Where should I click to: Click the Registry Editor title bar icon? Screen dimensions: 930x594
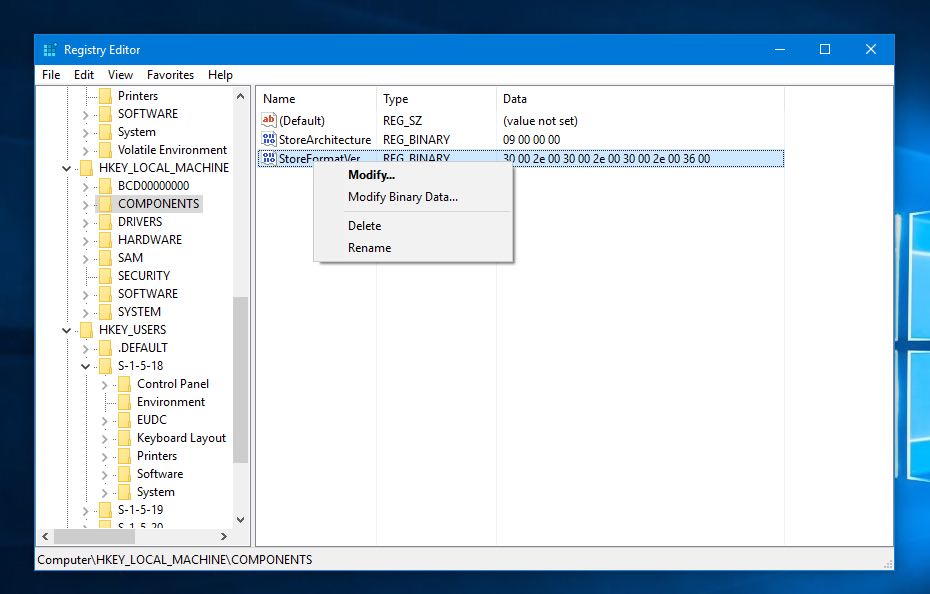tap(49, 50)
